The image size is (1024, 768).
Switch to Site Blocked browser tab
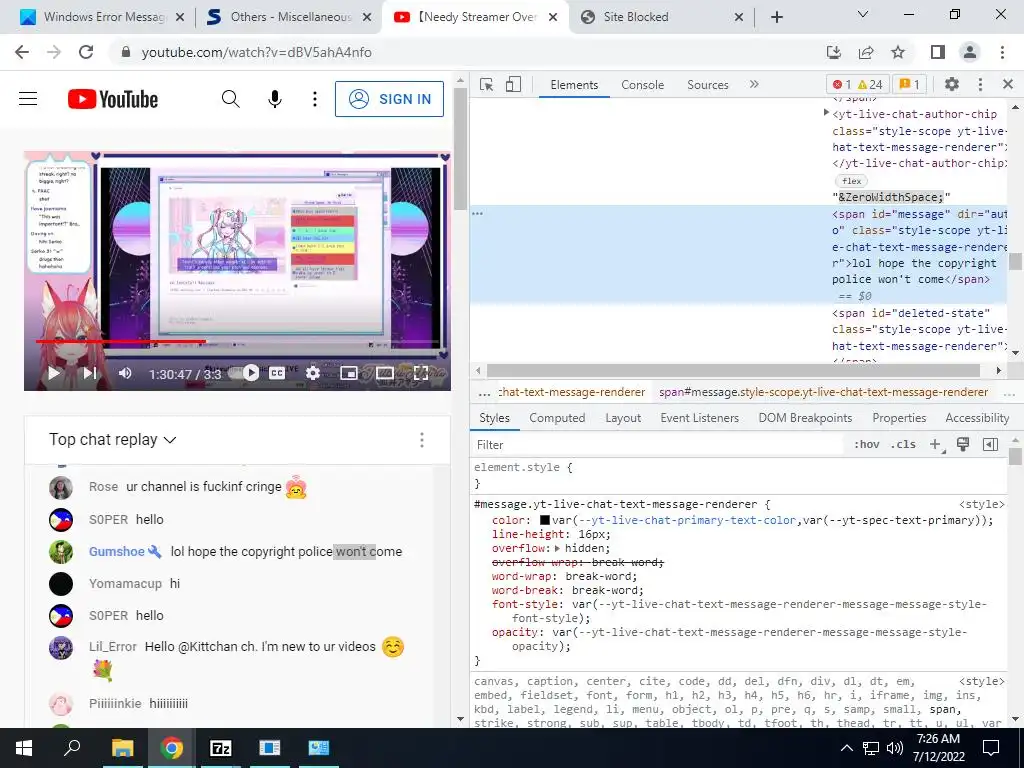coord(662,17)
